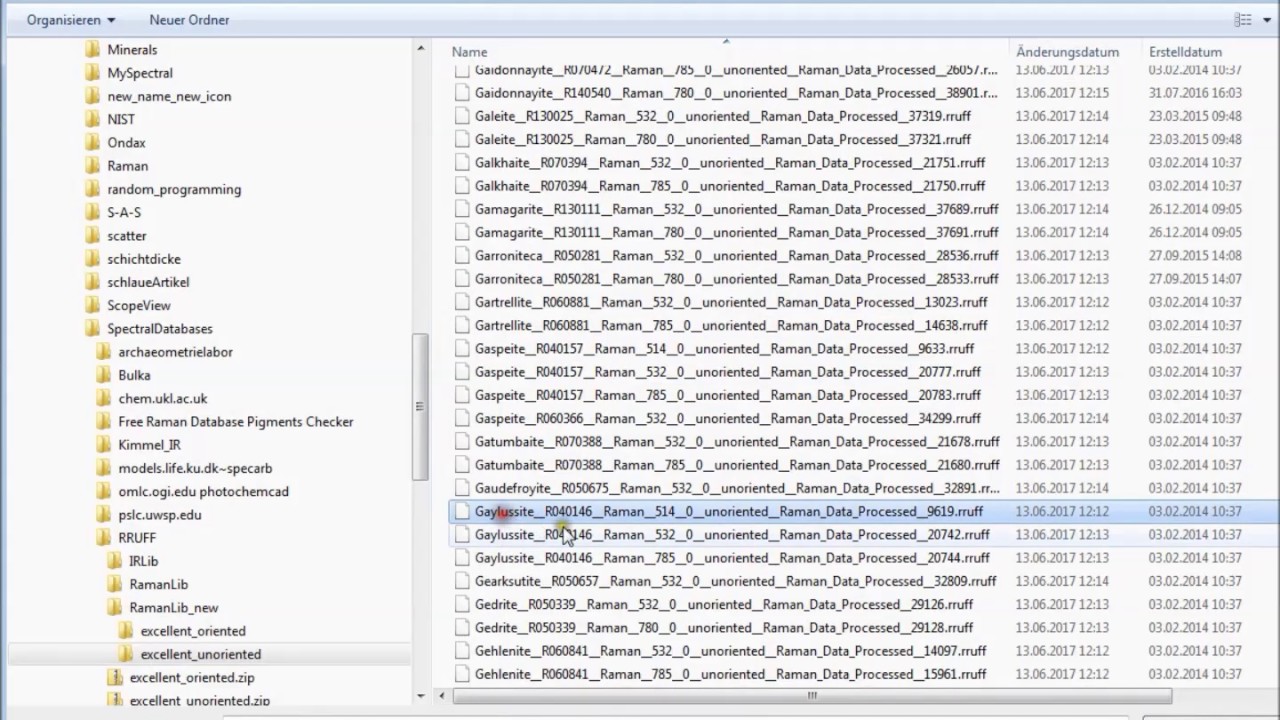Open the Kimmel_IR folder in tree
The image size is (1280, 720).
[139, 445]
